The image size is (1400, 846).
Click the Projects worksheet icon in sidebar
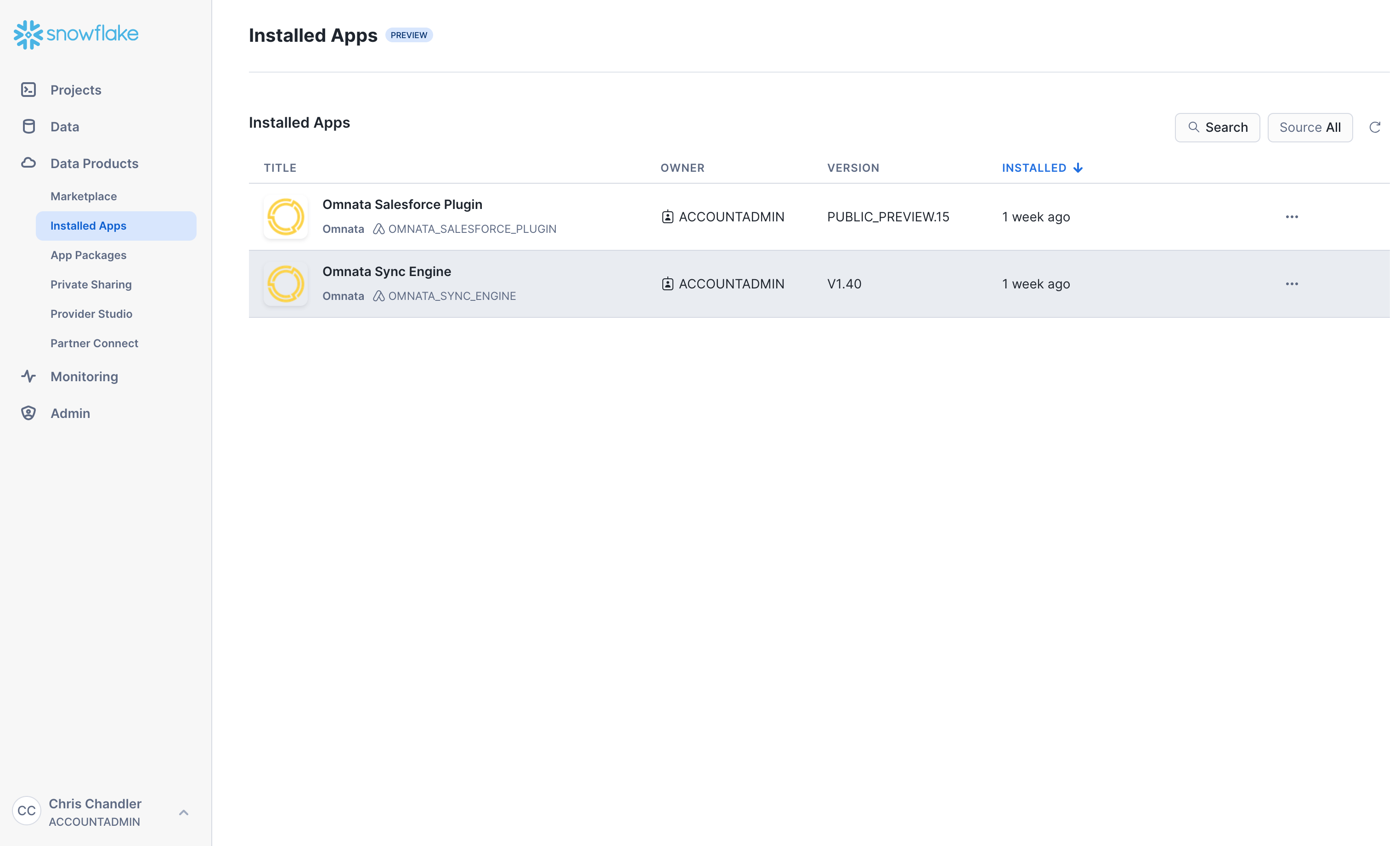(28, 90)
